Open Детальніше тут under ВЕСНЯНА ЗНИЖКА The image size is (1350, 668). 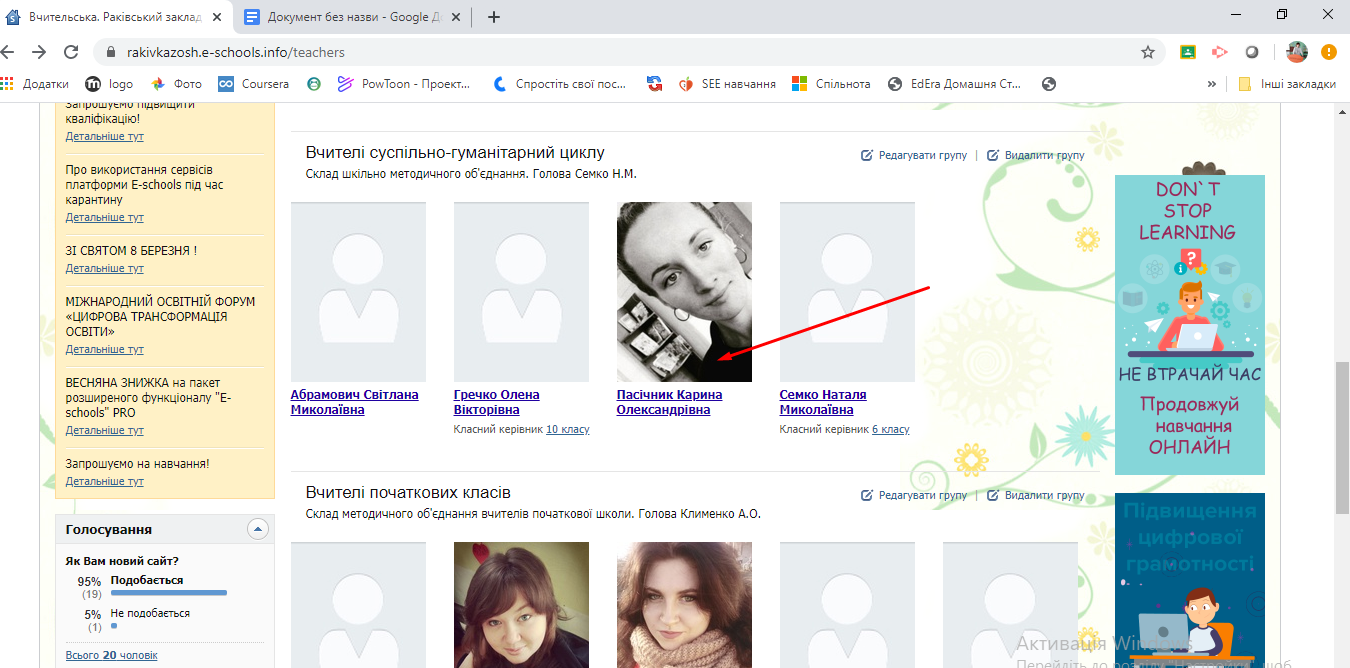tap(104, 430)
